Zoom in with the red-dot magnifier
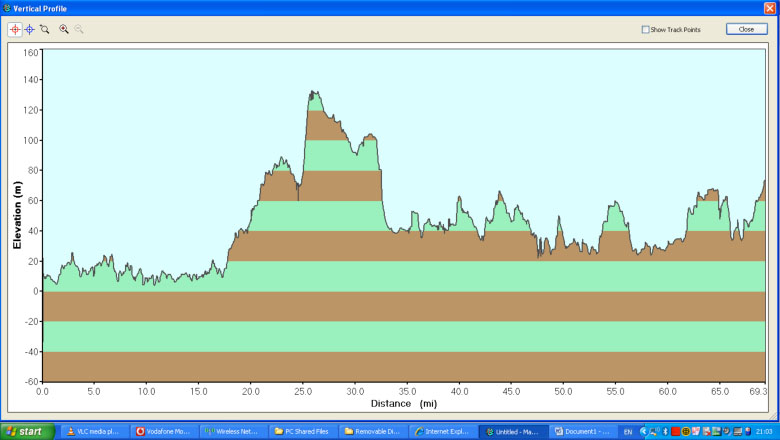Image resolution: width=780 pixels, height=440 pixels. 64,29
